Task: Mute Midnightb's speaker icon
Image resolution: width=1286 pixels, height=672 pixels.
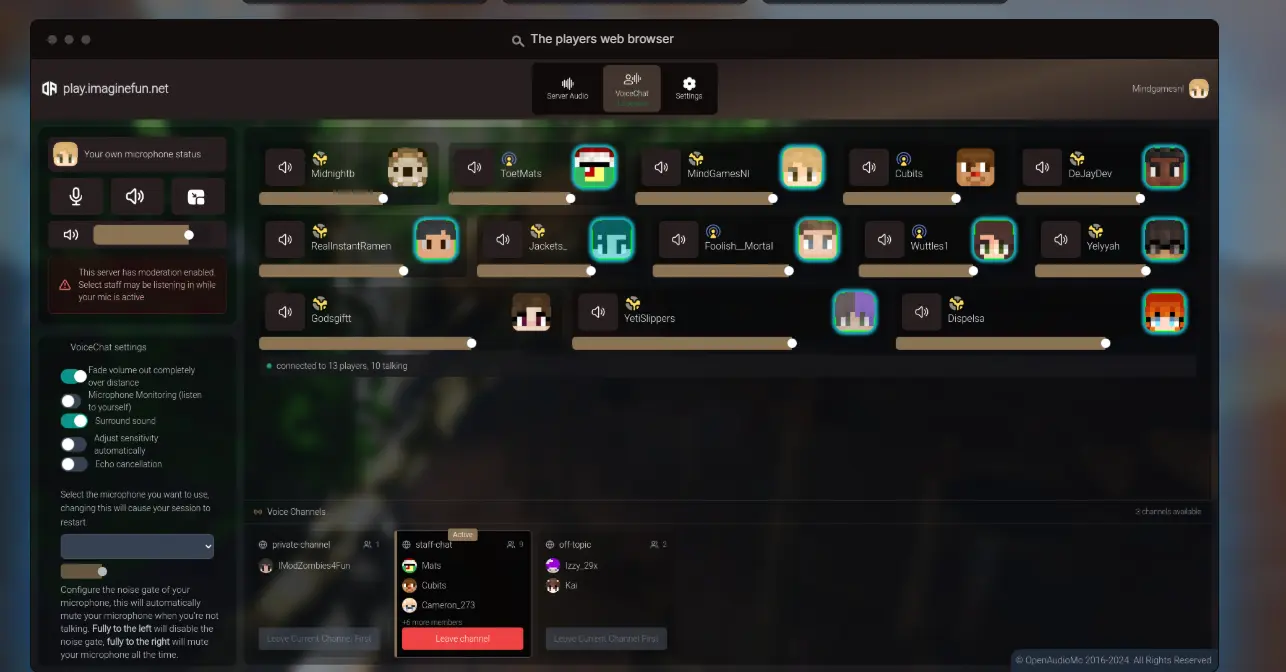Action: 285,167
